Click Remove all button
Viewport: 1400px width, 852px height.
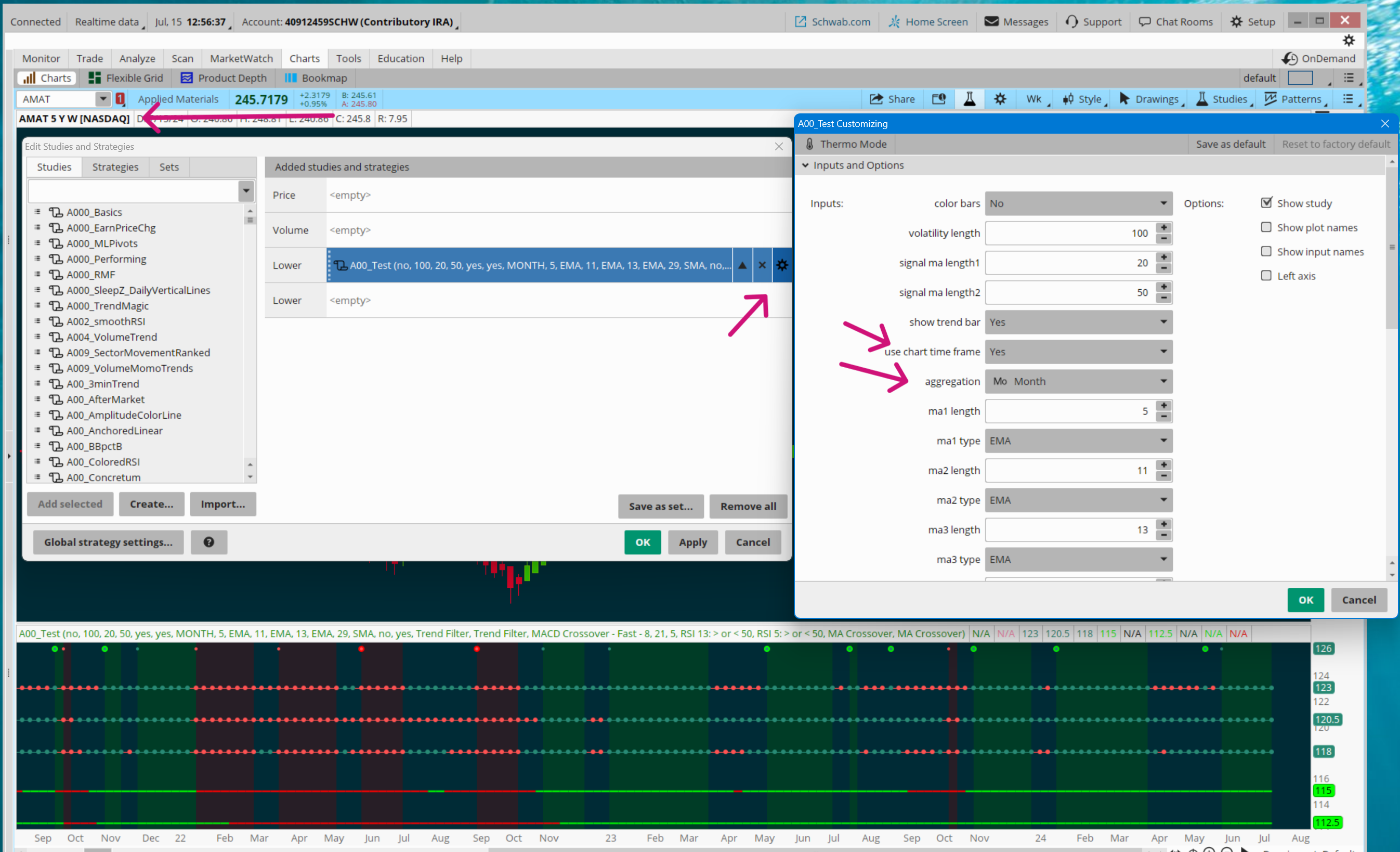pyautogui.click(x=748, y=506)
